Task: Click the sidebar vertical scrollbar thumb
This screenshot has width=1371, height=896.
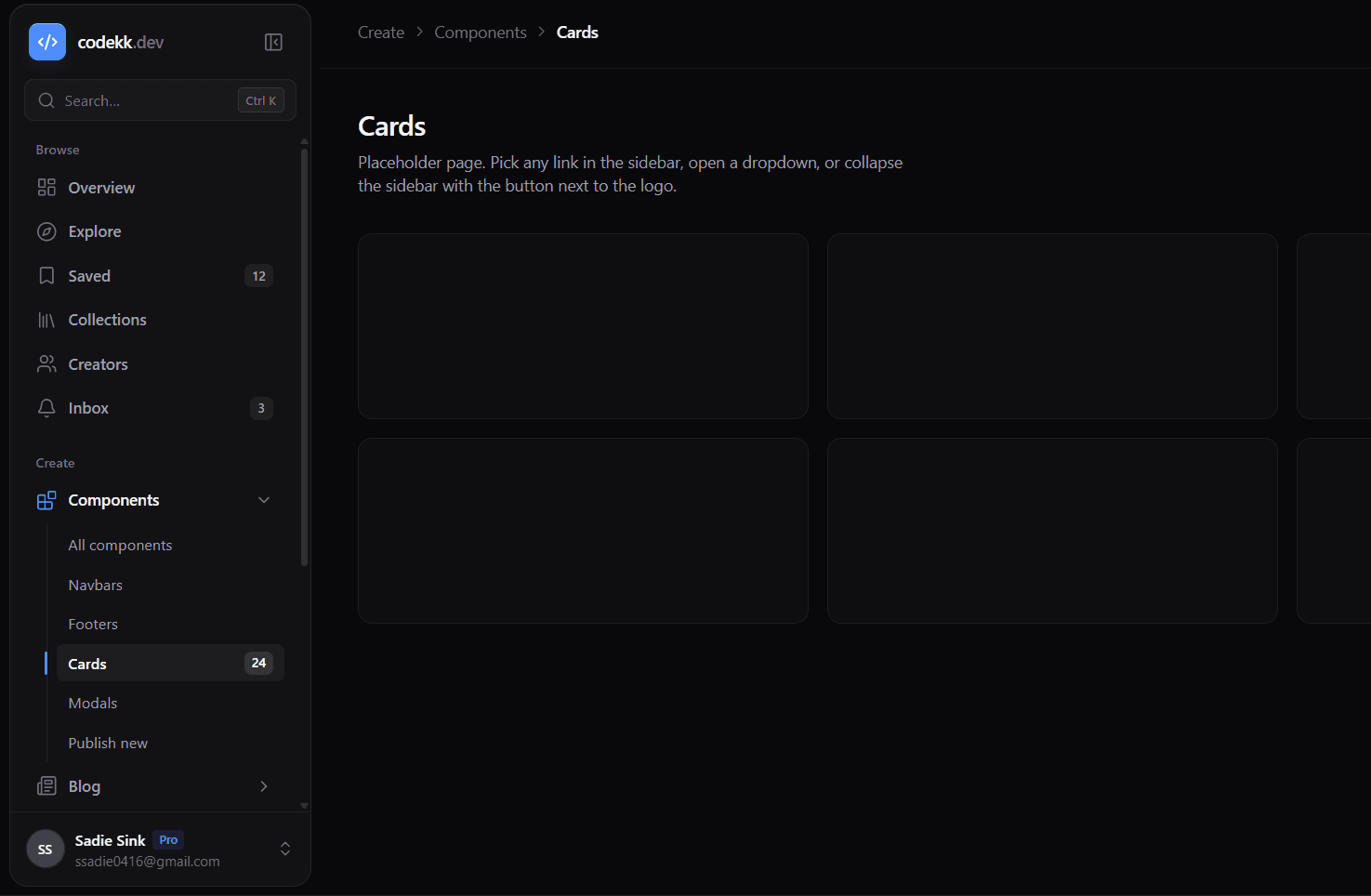Action: [304, 358]
